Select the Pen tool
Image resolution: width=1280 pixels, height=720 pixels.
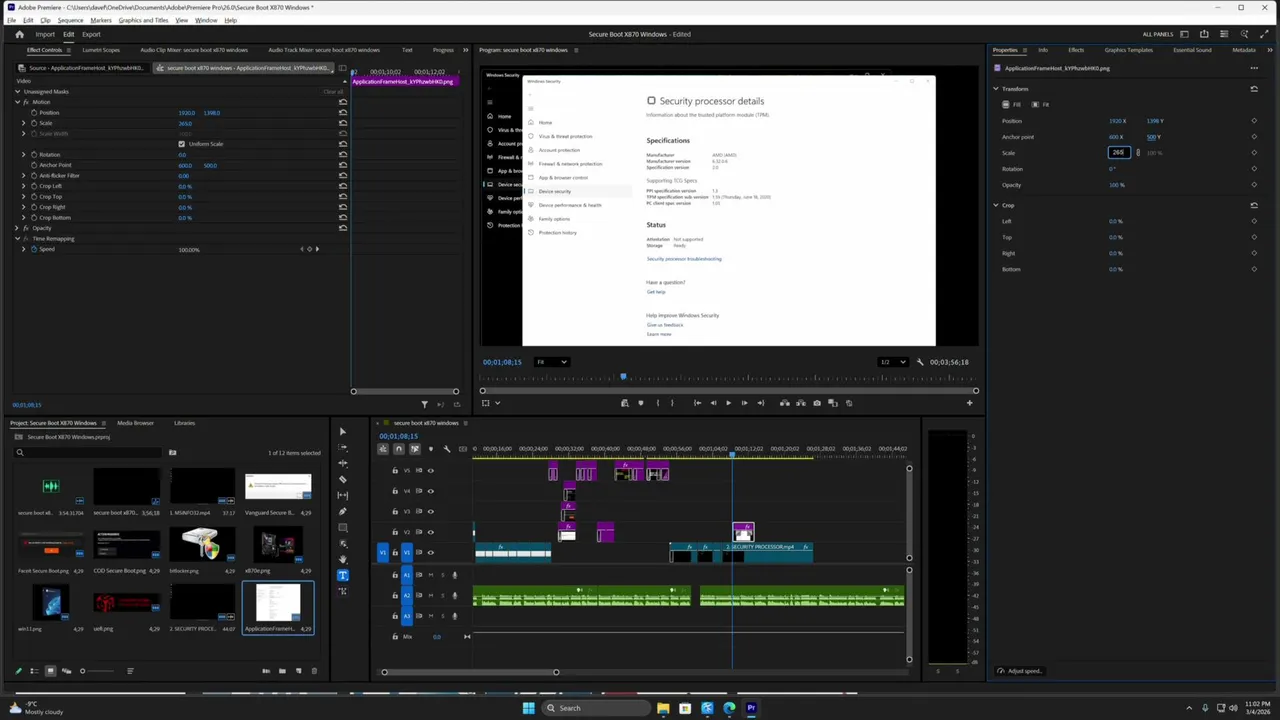coord(342,512)
